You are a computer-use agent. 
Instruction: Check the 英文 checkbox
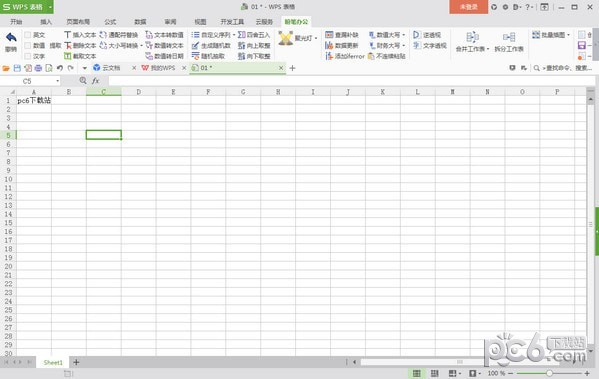tap(28, 35)
